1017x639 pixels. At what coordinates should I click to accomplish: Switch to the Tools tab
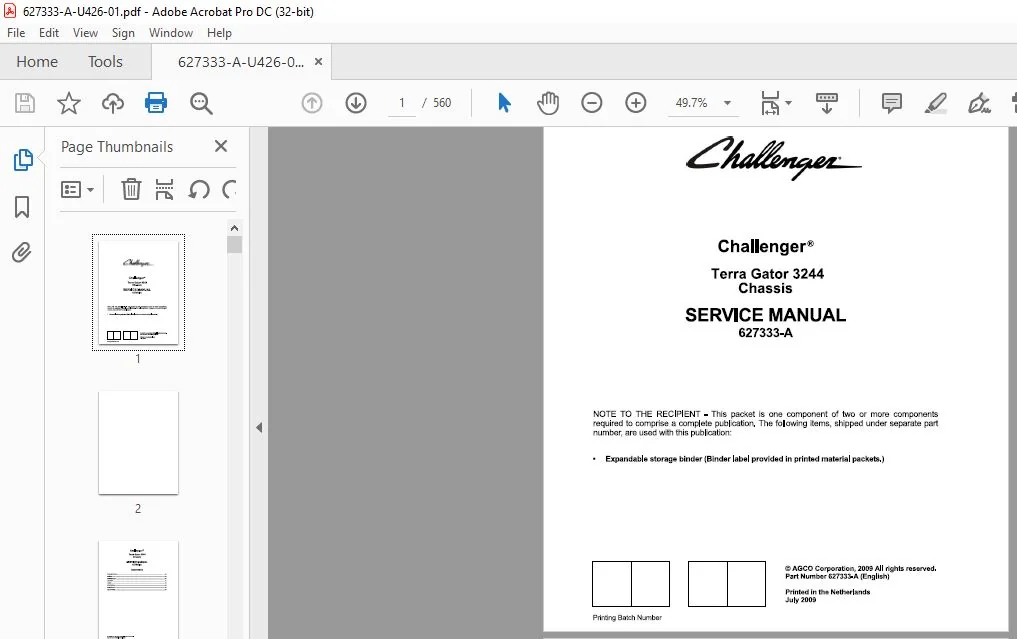coord(105,62)
